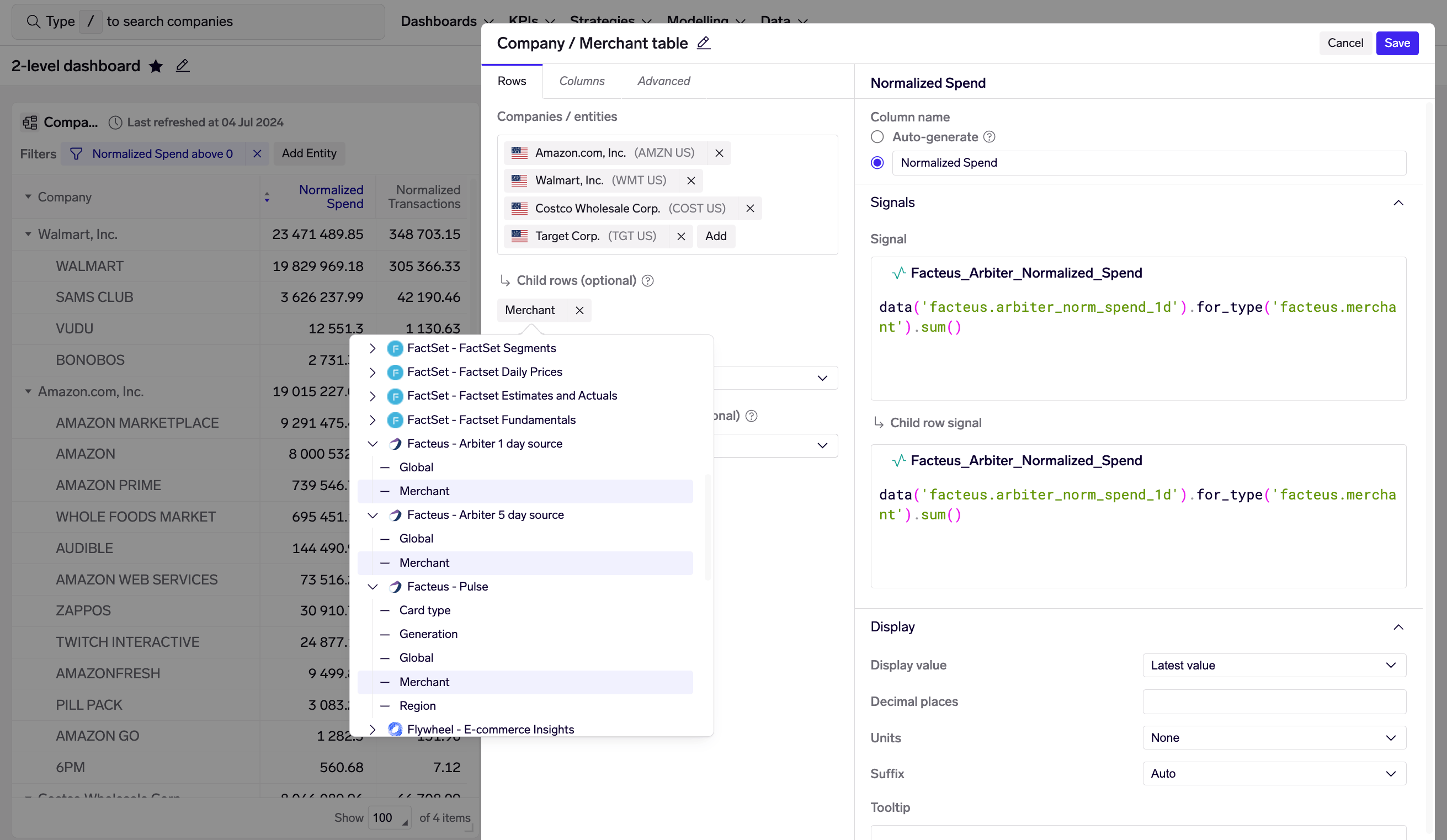Click the filter funnel icon
The width and height of the screenshot is (1447, 840).
click(76, 153)
